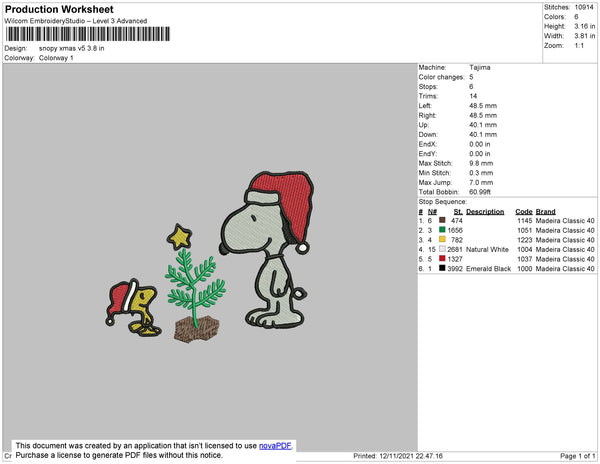Click stitch count 2681 in row 4
Image resolution: width=600 pixels, height=464 pixels.
point(455,249)
